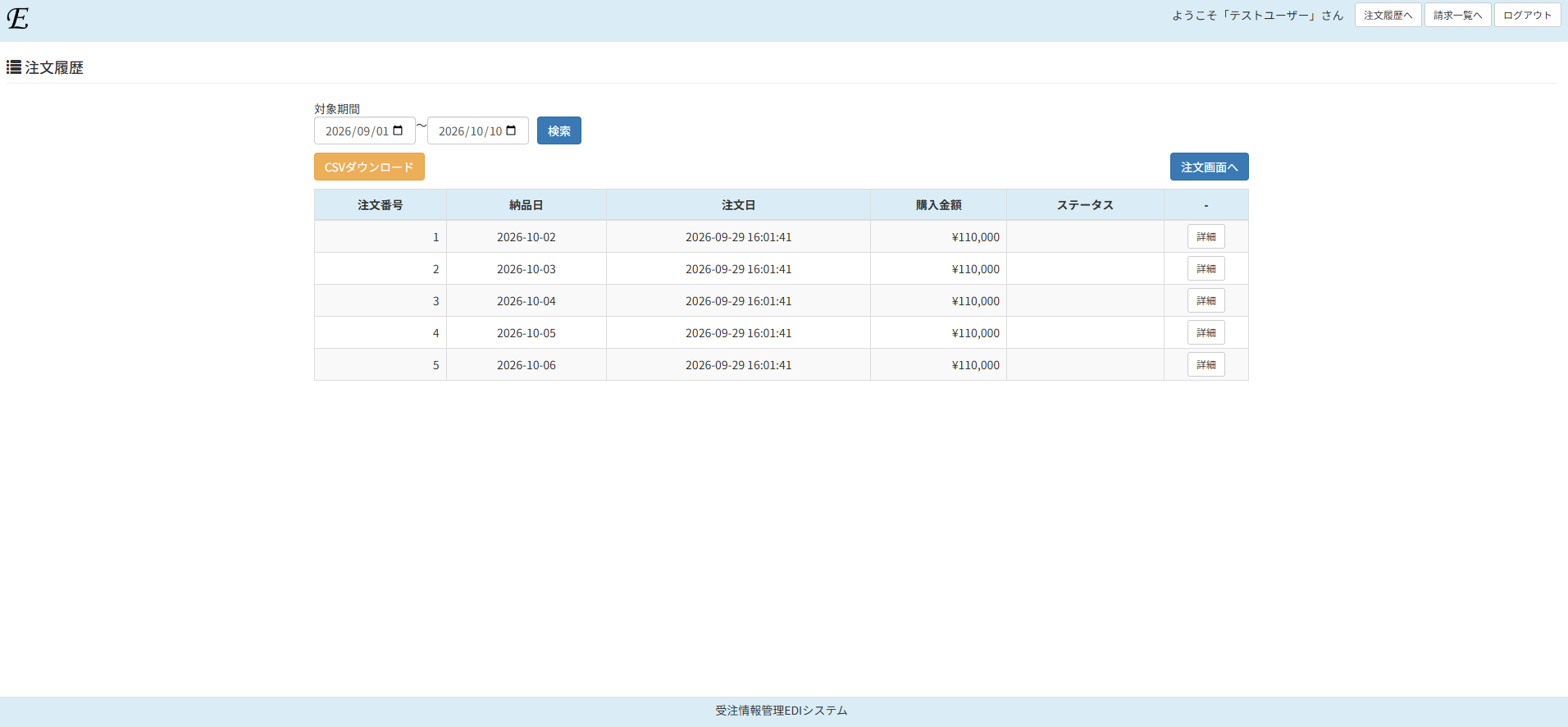Click the 注文履歴 page heading
The image size is (1568, 727).
tap(54, 67)
